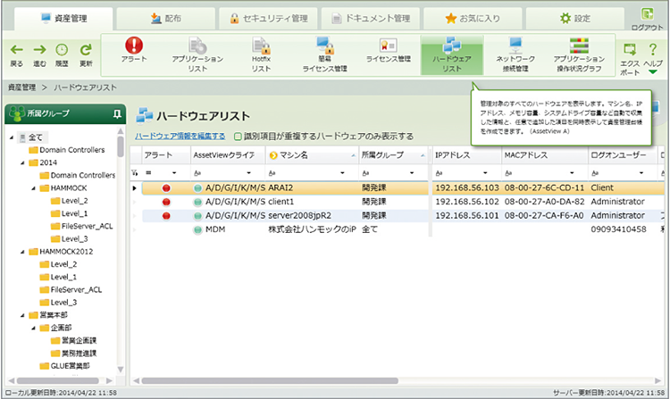
Task: Click the ログアウト logout icon
Action: (x=647, y=14)
